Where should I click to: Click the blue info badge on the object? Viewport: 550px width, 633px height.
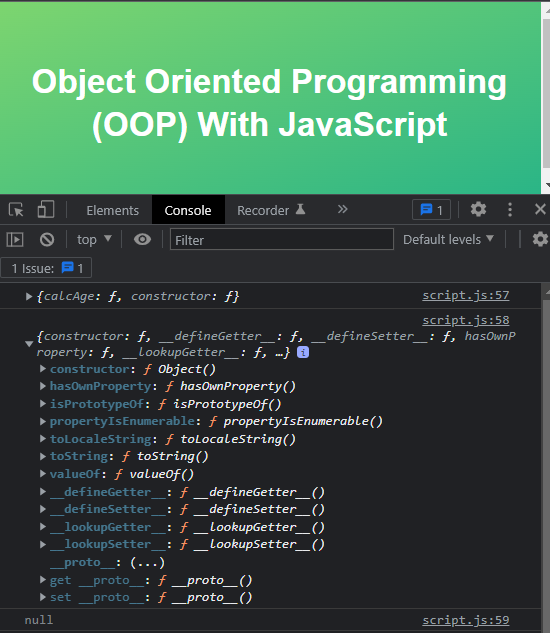[303, 352]
